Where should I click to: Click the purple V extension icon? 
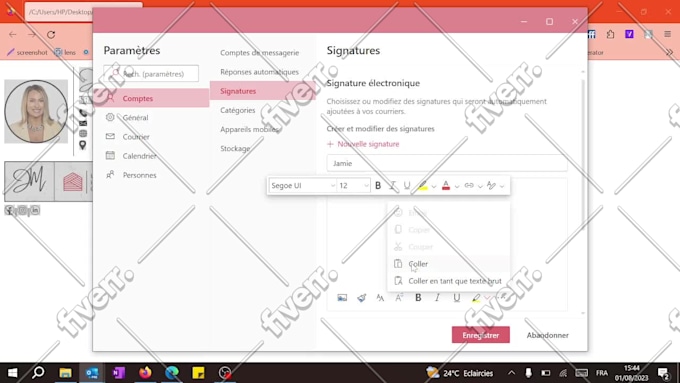click(x=629, y=34)
